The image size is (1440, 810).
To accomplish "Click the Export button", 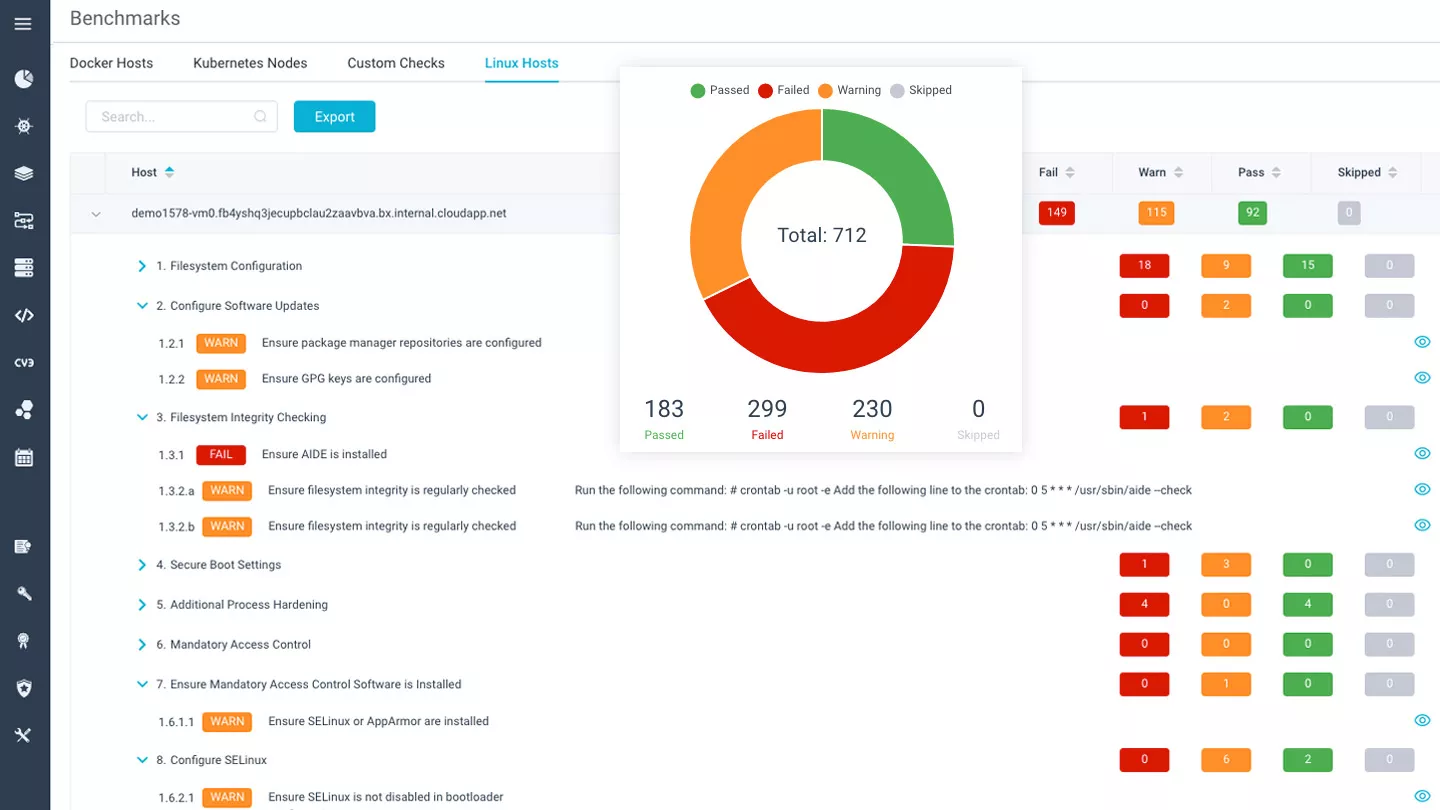I will tap(334, 117).
